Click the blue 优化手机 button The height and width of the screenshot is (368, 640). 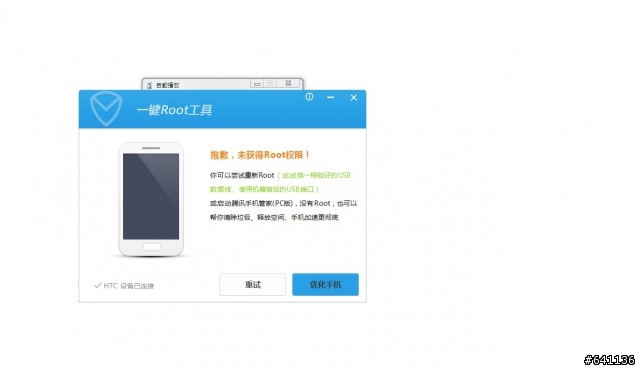pos(325,284)
